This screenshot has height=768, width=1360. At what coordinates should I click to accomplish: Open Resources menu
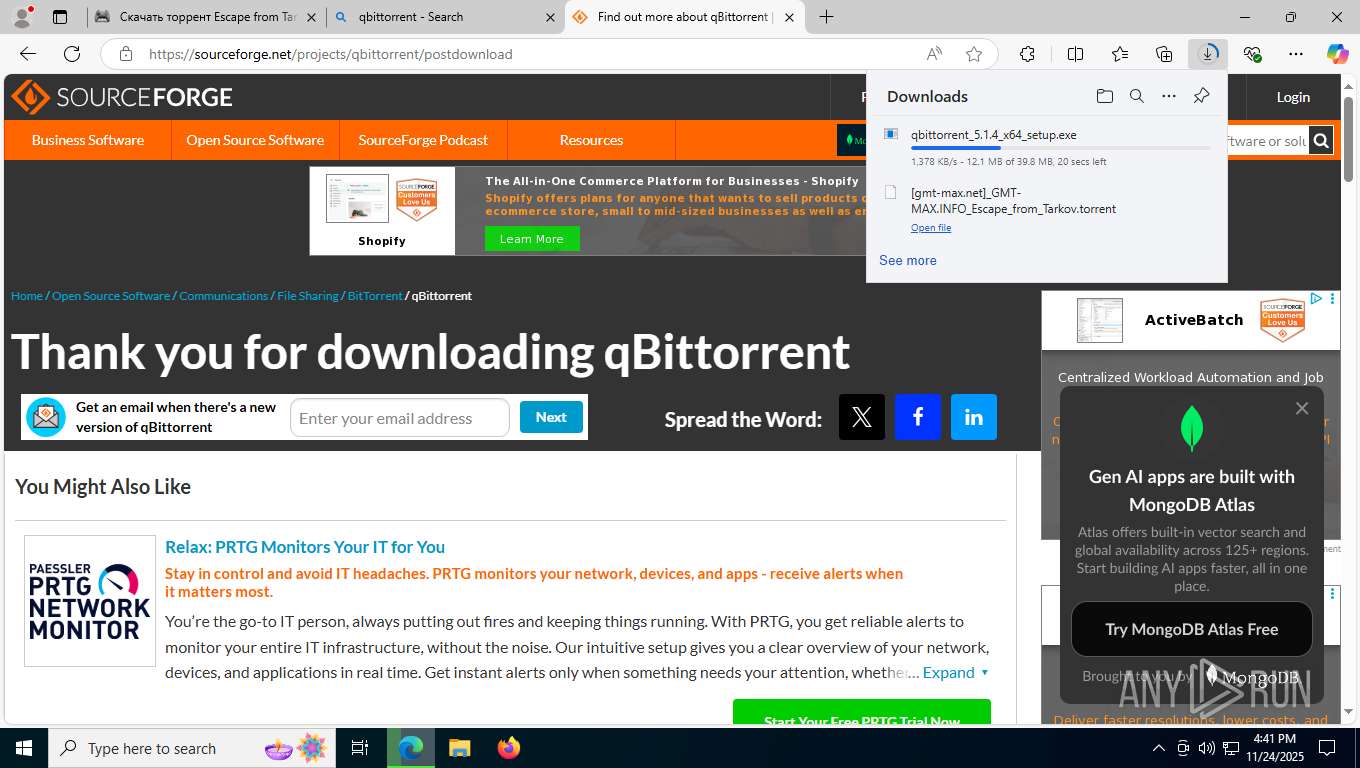coord(591,140)
